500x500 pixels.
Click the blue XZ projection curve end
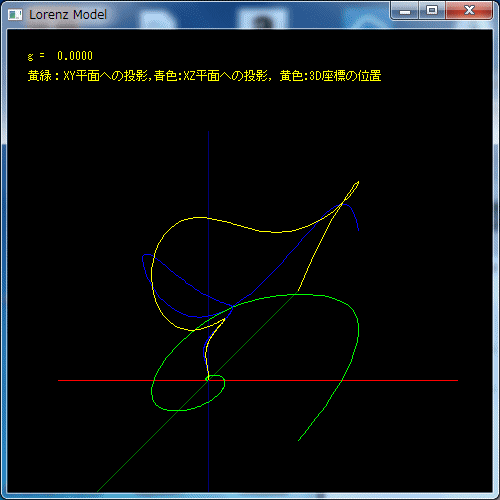[x=358, y=230]
